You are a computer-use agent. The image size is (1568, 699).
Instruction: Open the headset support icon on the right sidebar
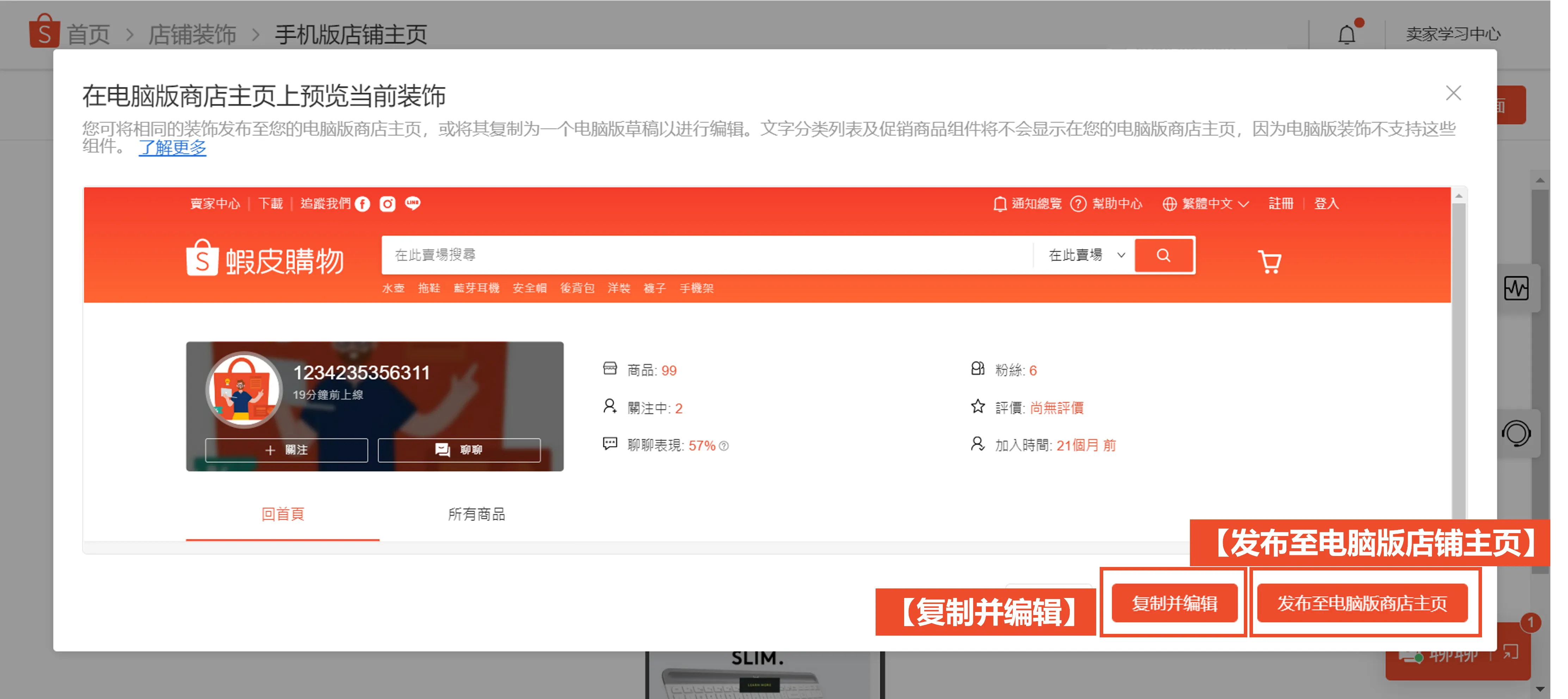[1517, 434]
